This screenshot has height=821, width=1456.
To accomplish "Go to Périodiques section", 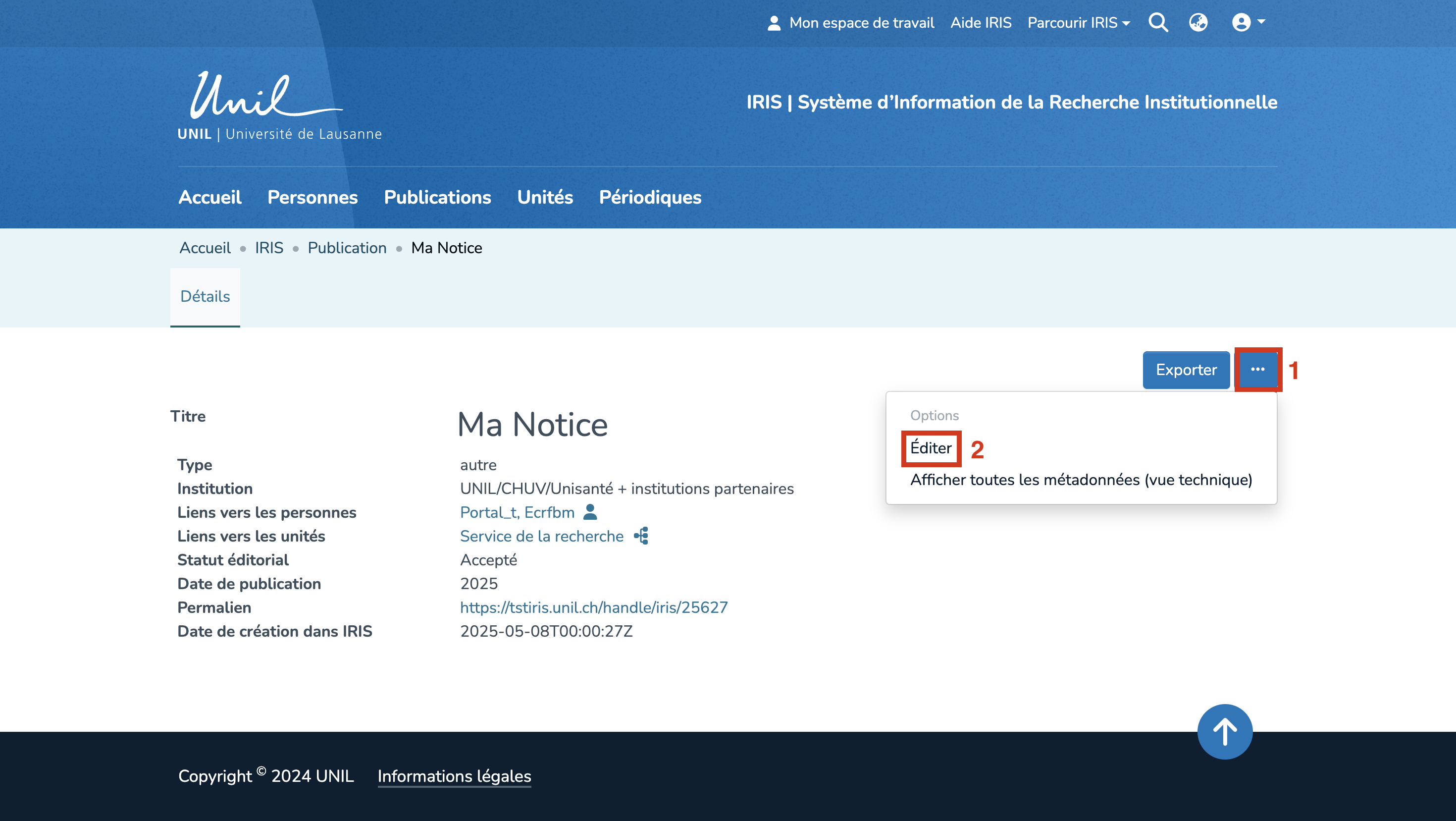I will tap(649, 197).
